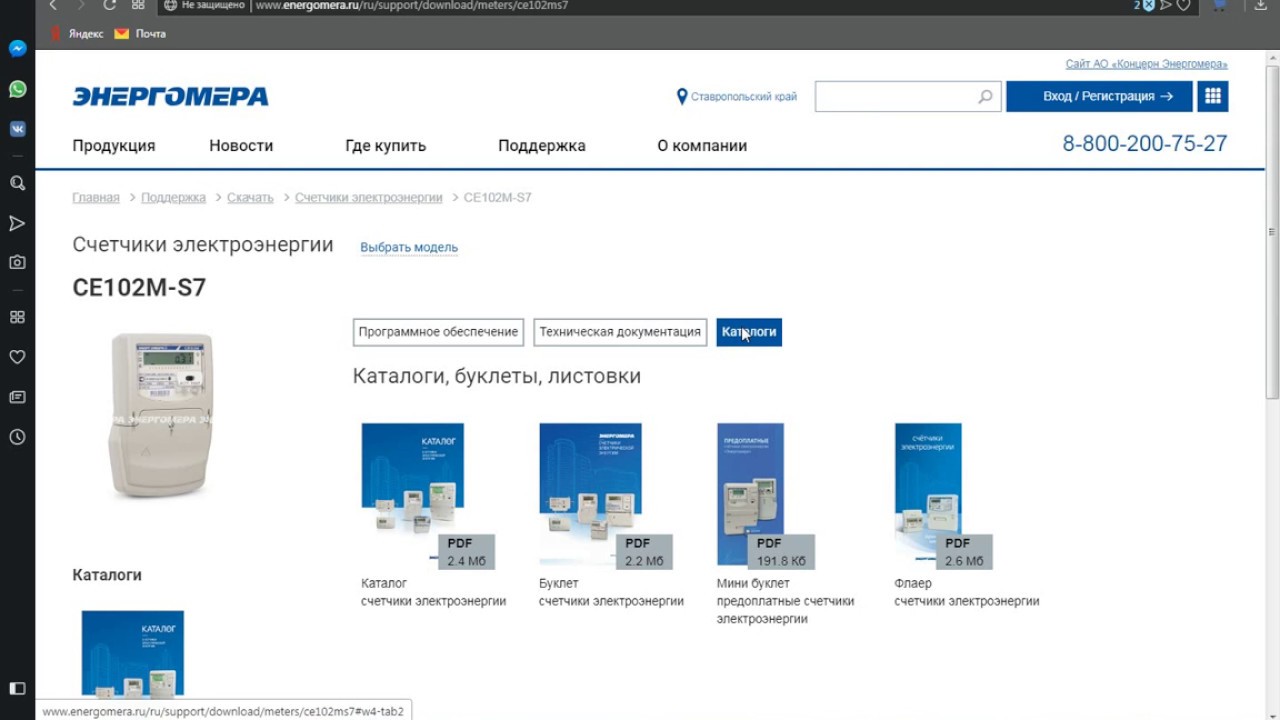Click the send arrow icon in the address bar
Screen dimensions: 1280x720
(1166, 5)
